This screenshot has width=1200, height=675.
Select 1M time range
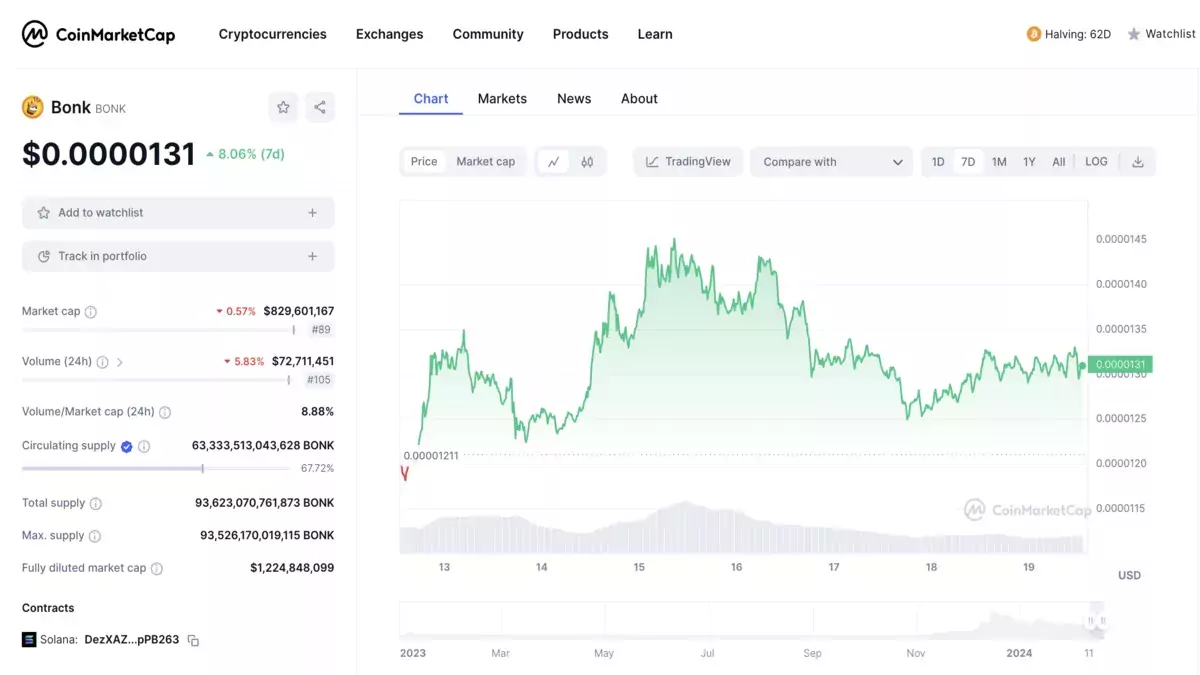(999, 162)
